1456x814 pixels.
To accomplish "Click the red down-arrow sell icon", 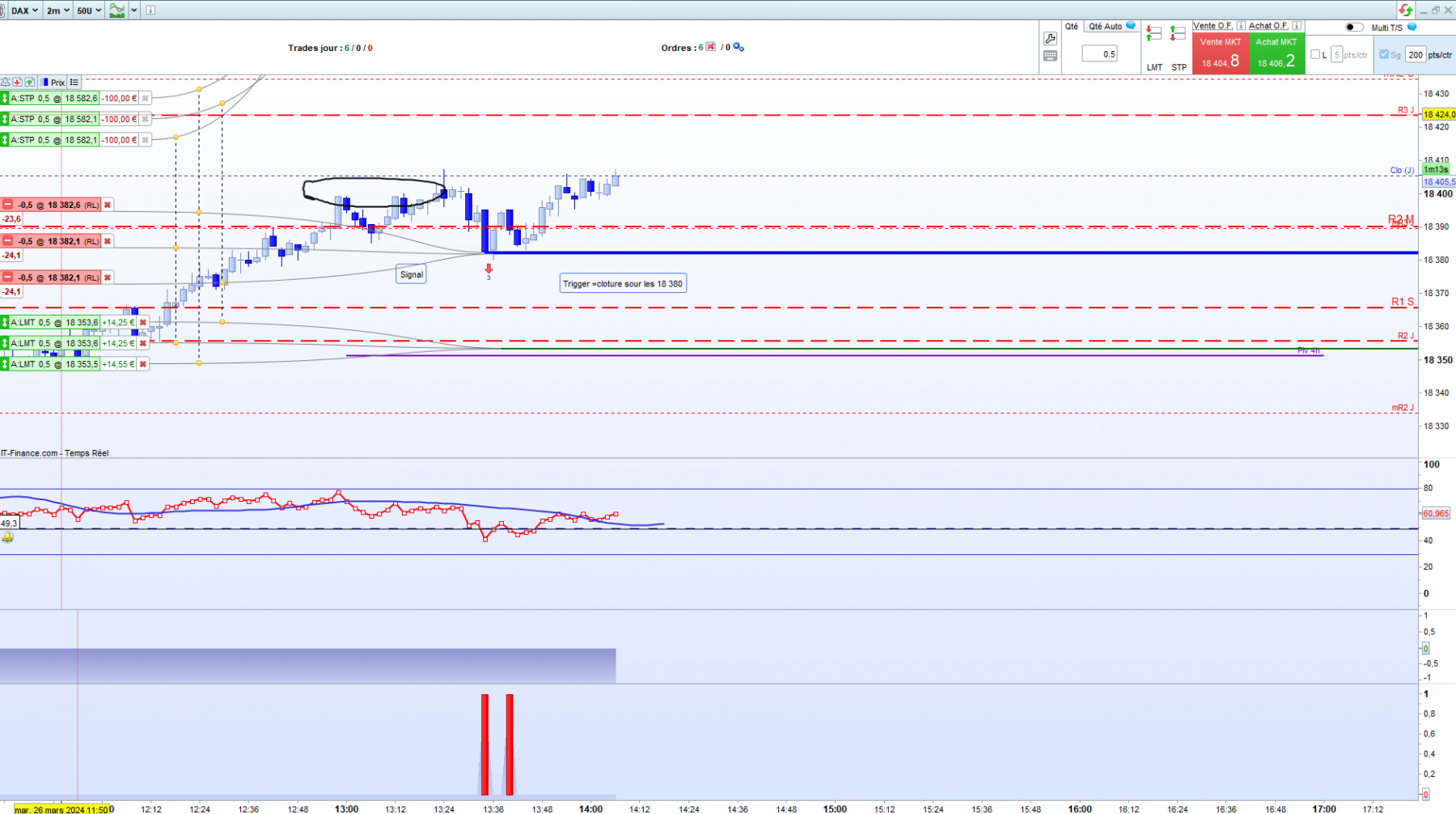I will pos(17,82).
